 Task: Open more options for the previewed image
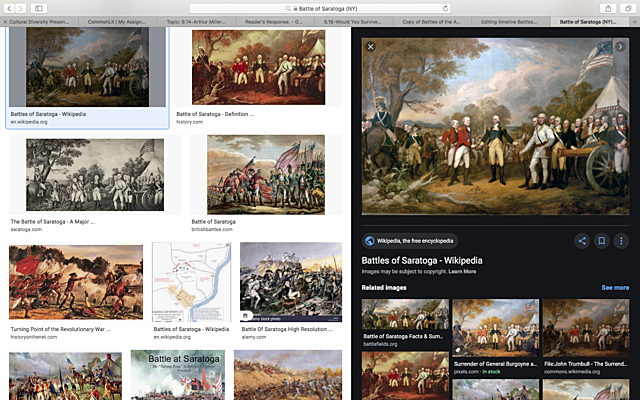click(621, 241)
